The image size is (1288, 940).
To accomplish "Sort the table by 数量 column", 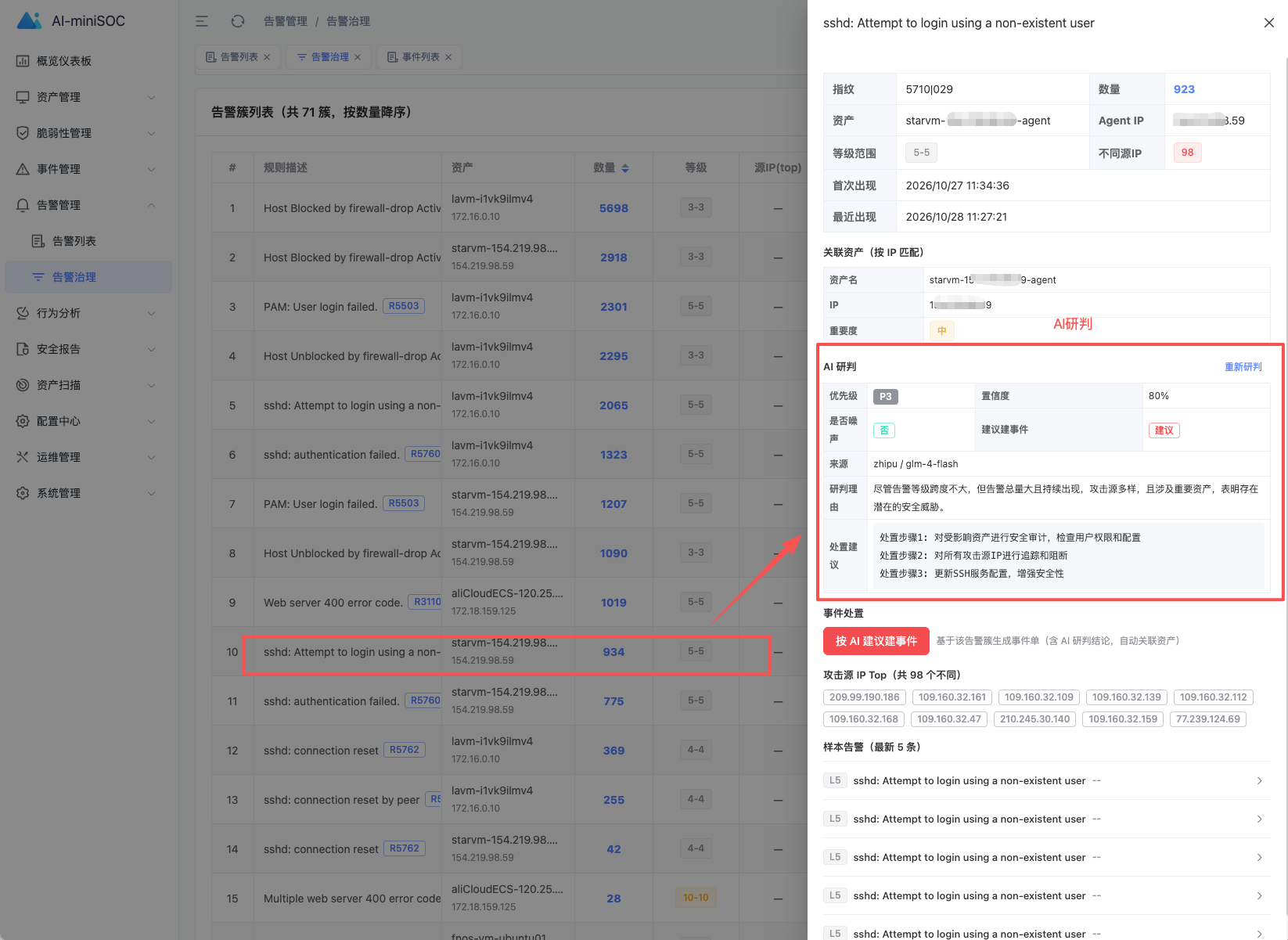I will tap(625, 168).
